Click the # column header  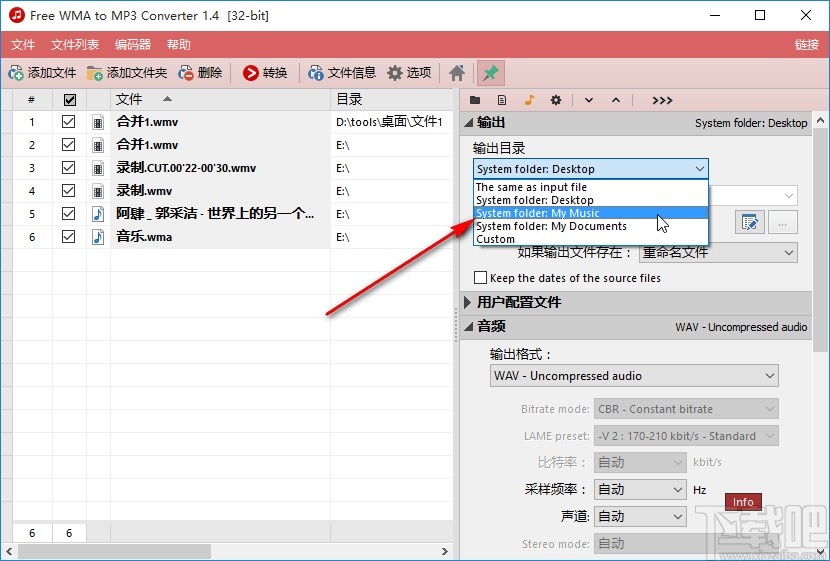32,99
